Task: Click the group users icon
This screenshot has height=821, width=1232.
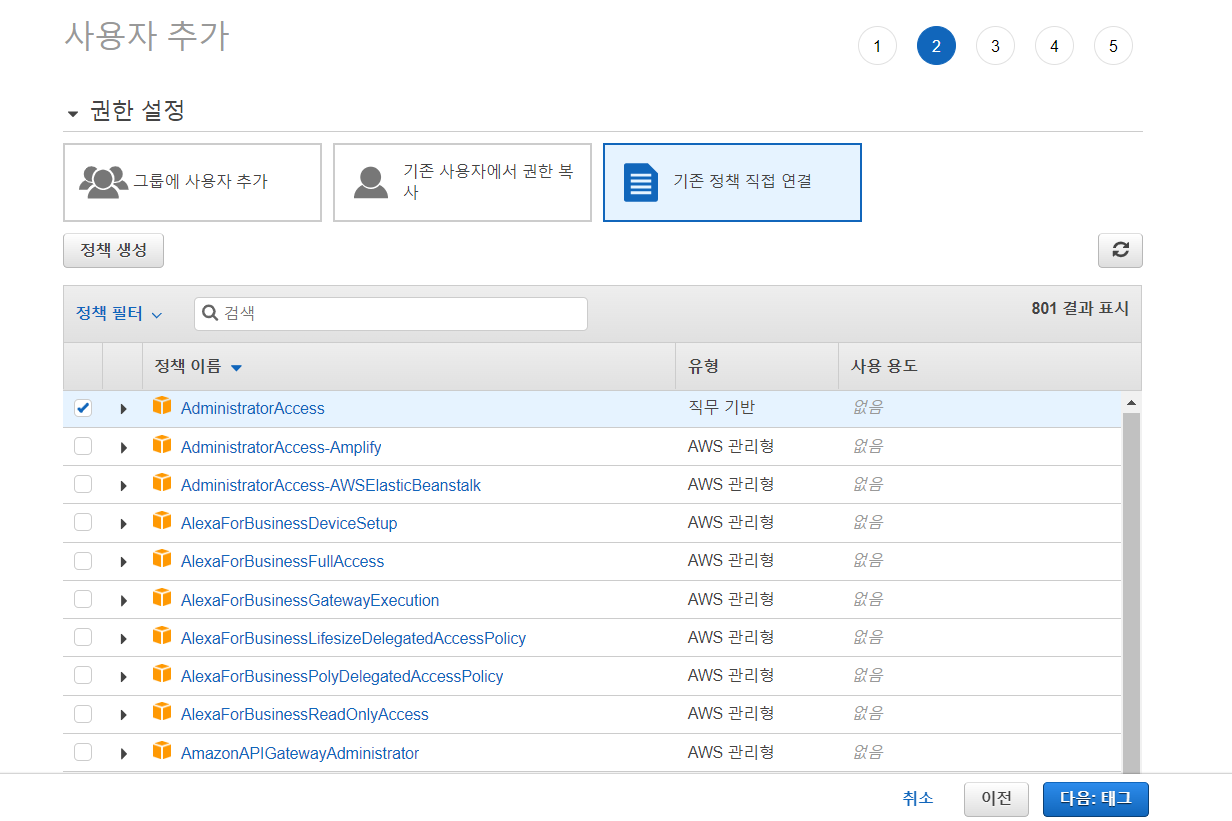Action: tap(103, 182)
